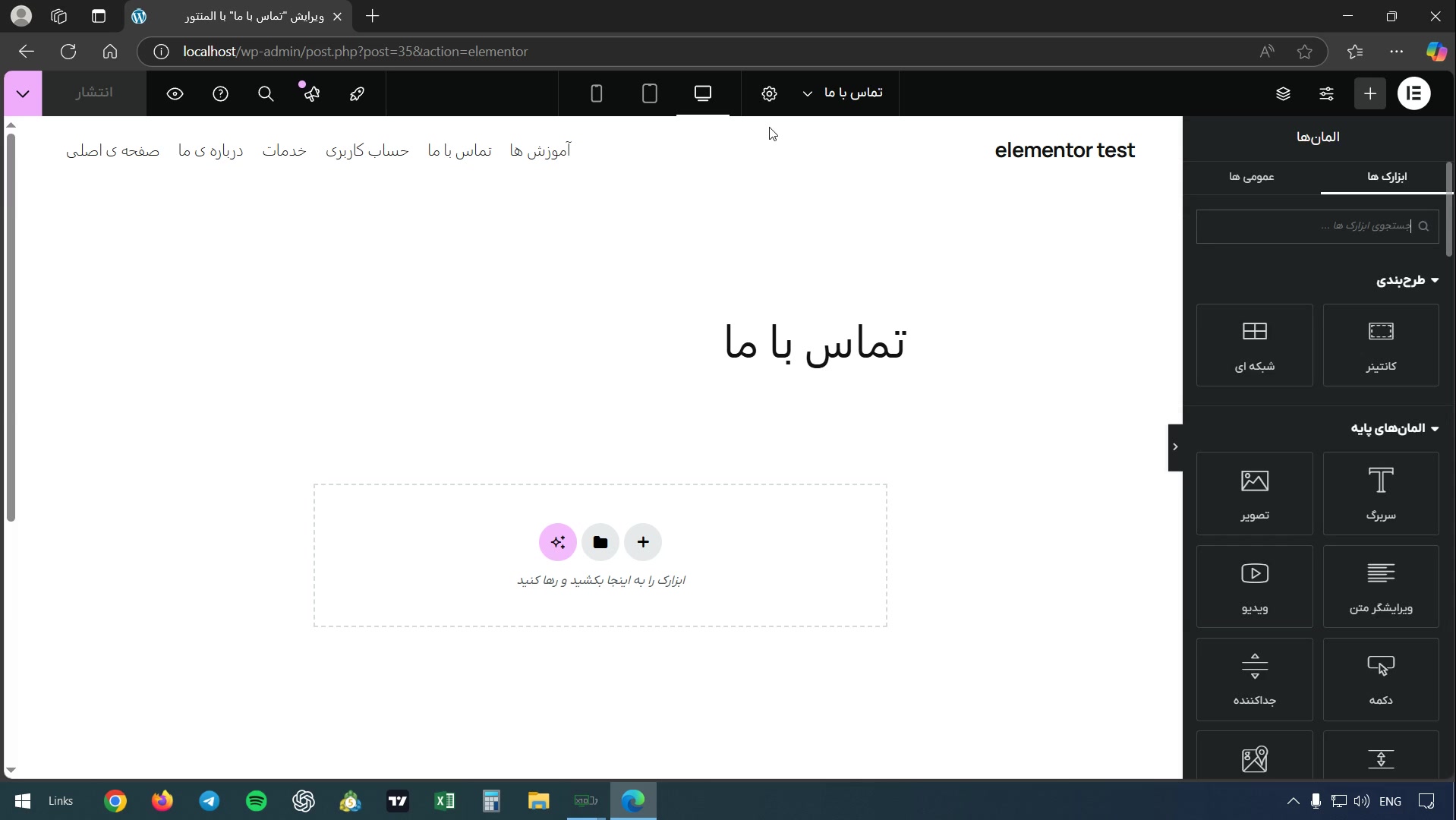Open the درباره ی ما navigation link
This screenshot has width=1456, height=820.
tap(211, 150)
